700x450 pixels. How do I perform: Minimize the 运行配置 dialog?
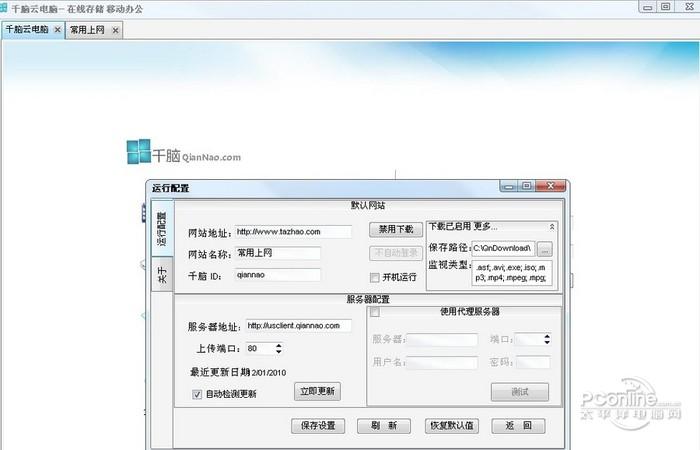(509, 186)
